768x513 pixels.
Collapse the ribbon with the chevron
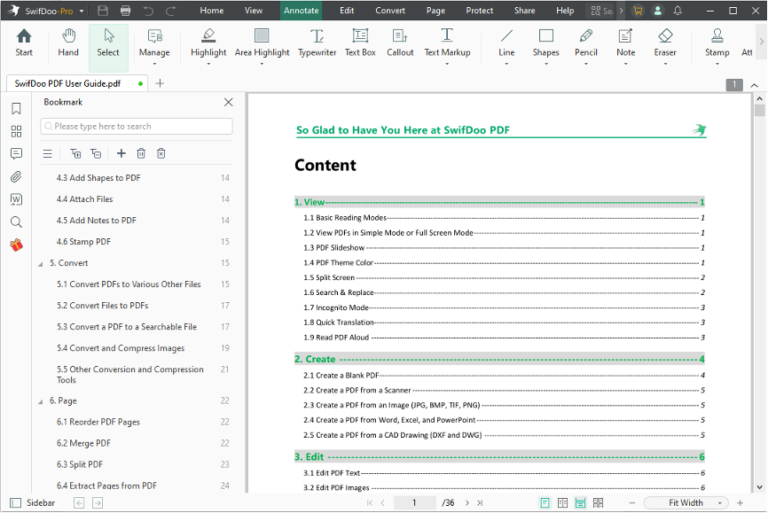[754, 85]
